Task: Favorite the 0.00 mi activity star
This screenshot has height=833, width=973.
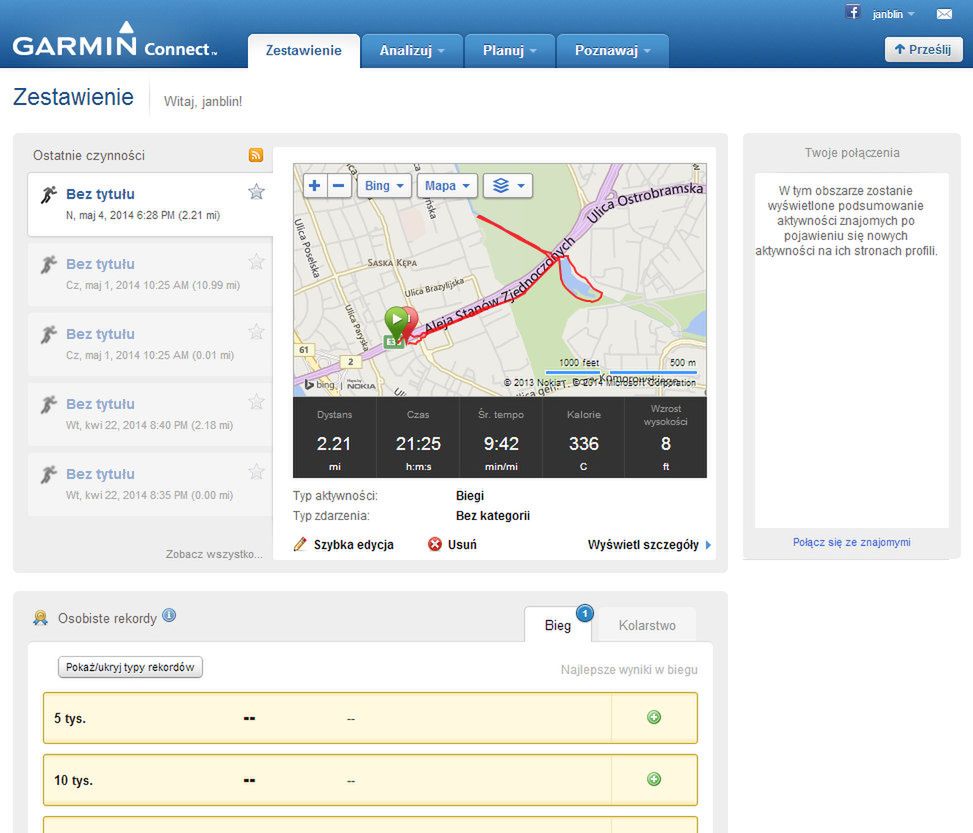Action: point(256,472)
